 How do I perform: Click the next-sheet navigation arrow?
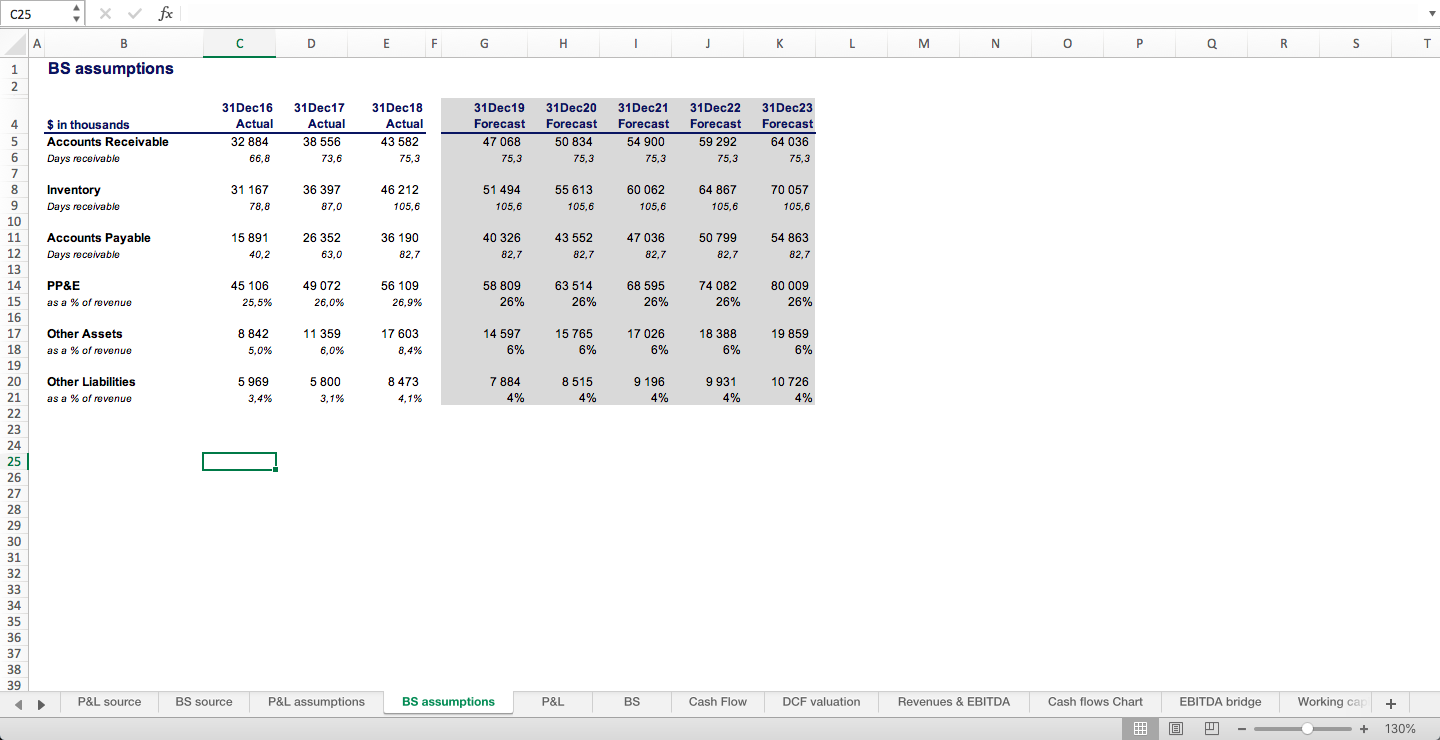(x=41, y=704)
